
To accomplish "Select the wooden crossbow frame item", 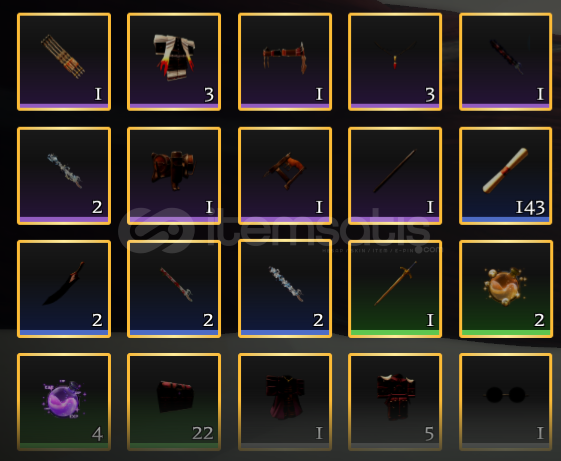I will pyautogui.click(x=285, y=176).
